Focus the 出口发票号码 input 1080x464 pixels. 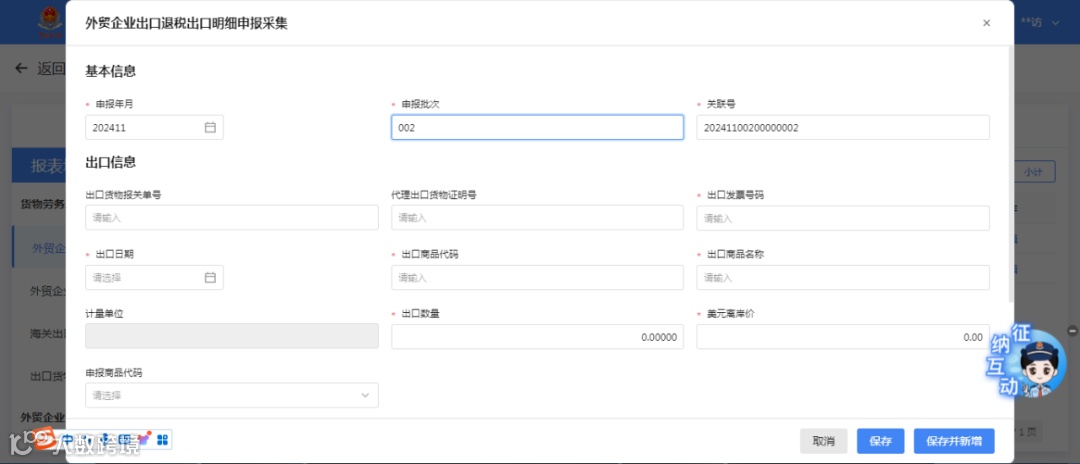point(843,218)
